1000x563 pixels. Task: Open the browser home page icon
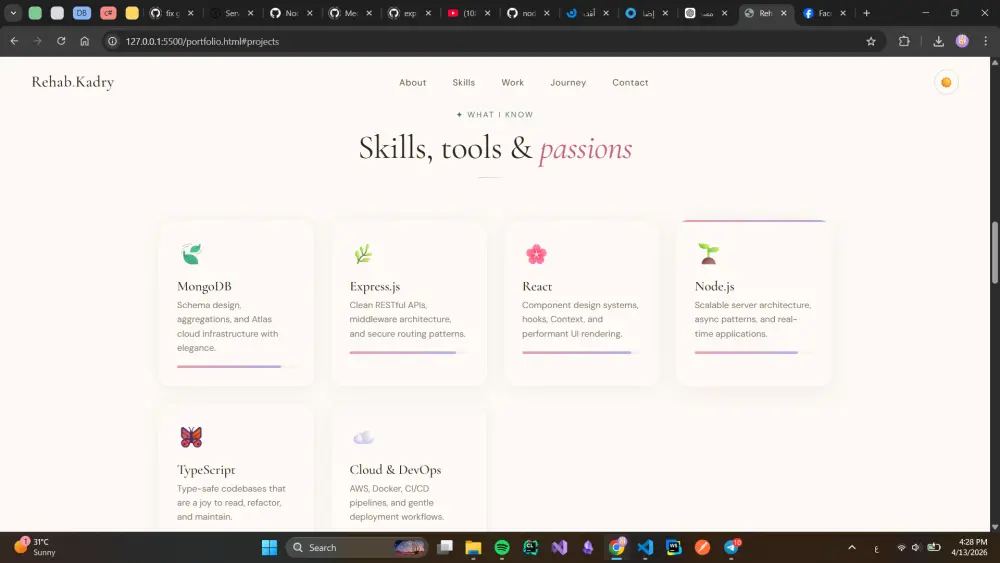point(85,41)
